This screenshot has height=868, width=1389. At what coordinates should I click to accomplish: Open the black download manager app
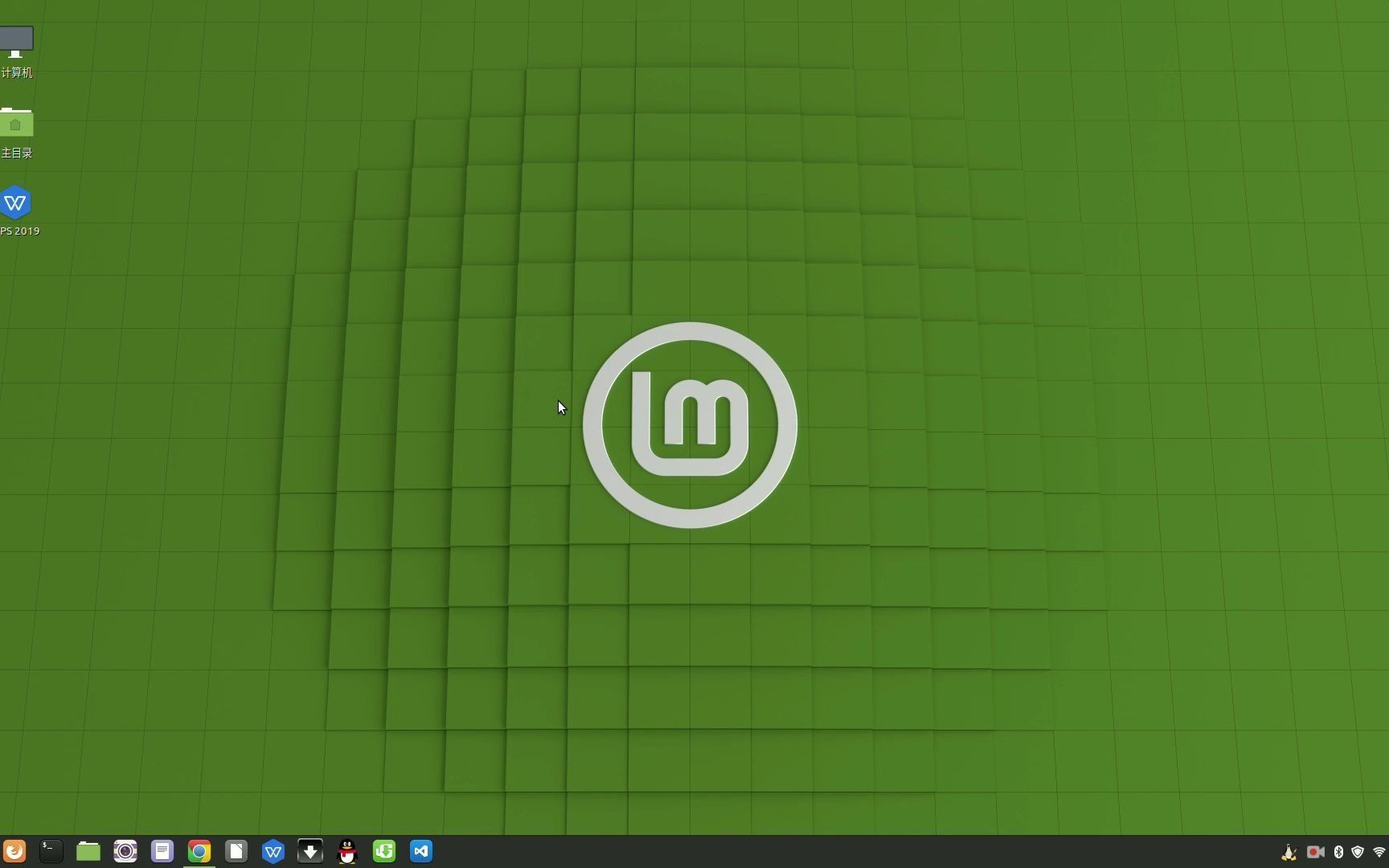pos(309,851)
